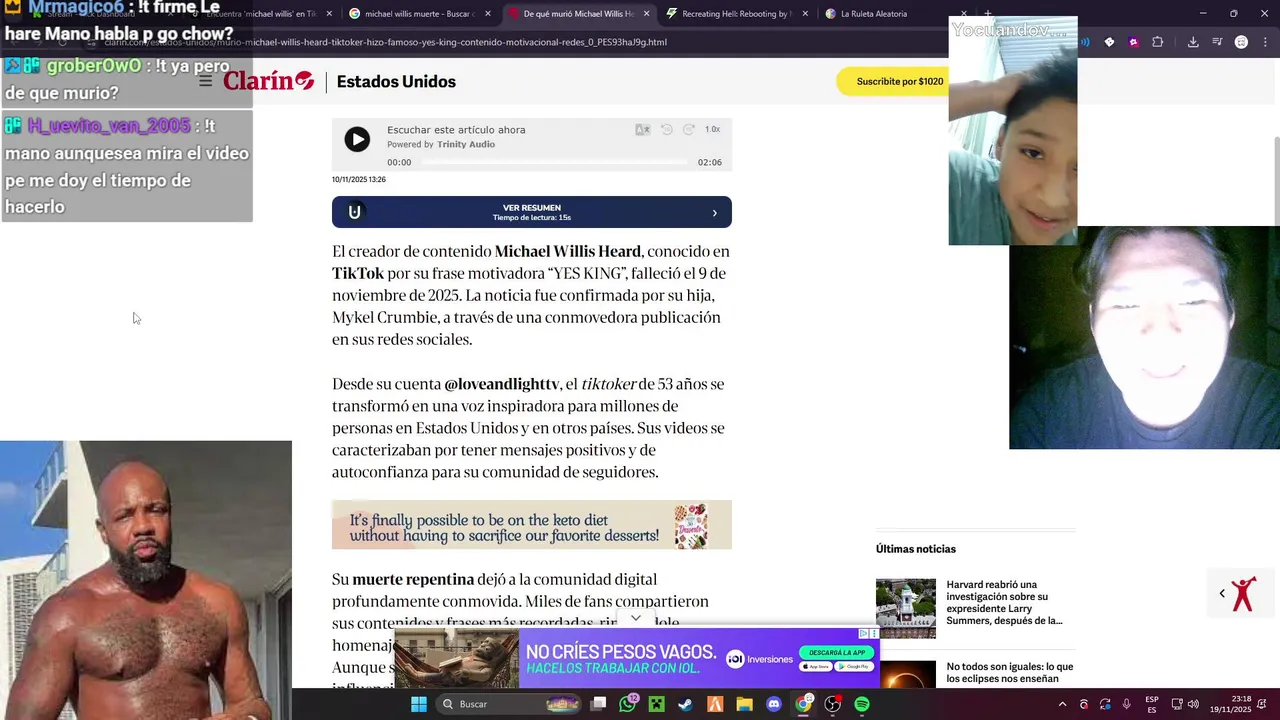Switch to 'De qué murió Michael Willis' tab
Viewport: 1280px width, 720px height.
click(578, 14)
